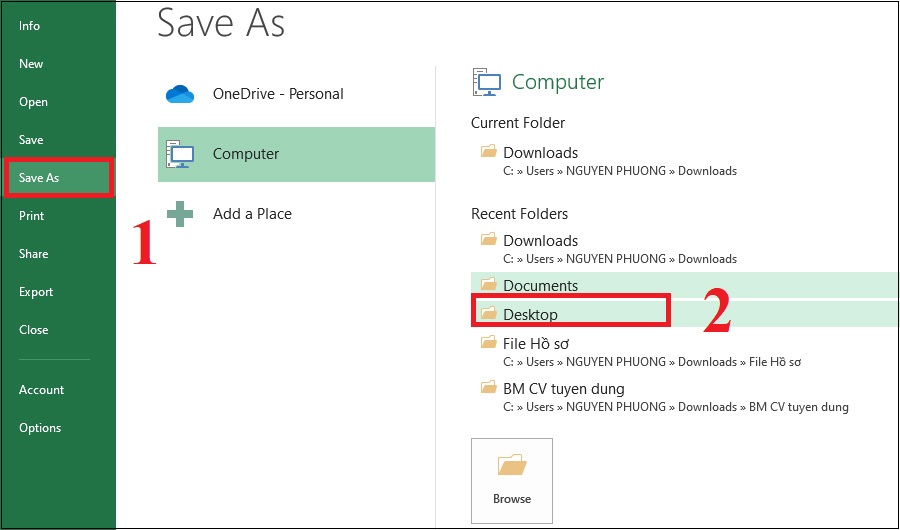Open Account settings in sidebar
The width and height of the screenshot is (900, 530).
[41, 390]
